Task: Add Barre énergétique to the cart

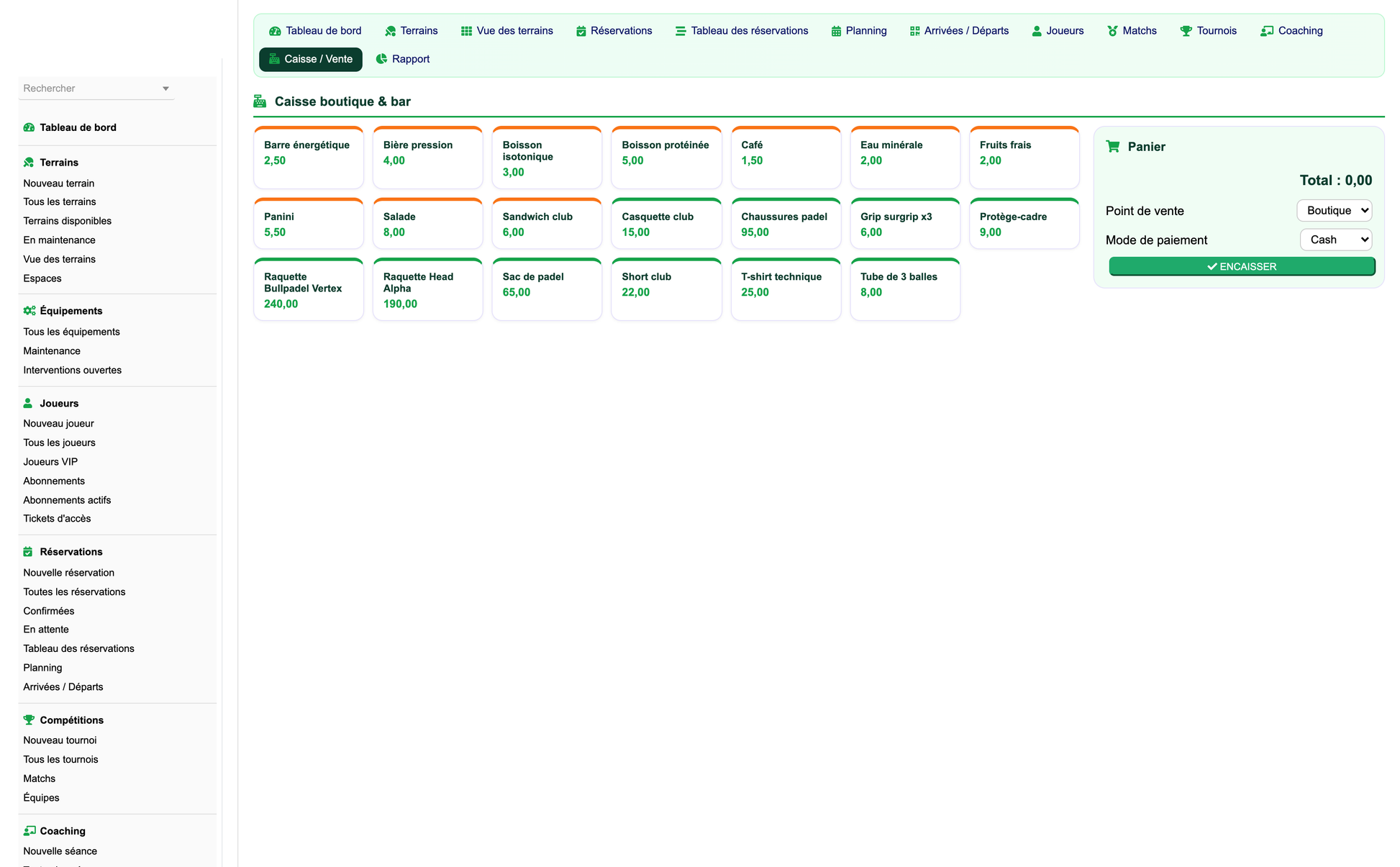Action: [x=309, y=158]
